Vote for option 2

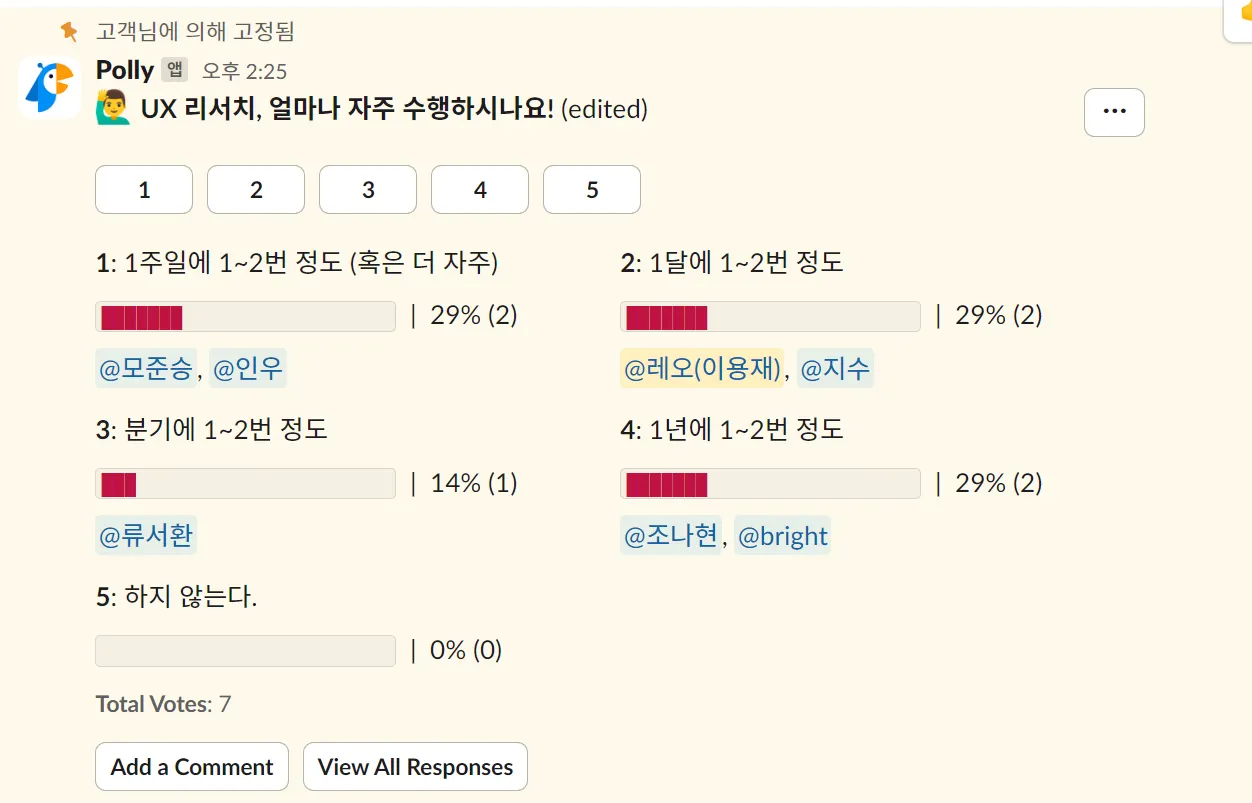(256, 190)
